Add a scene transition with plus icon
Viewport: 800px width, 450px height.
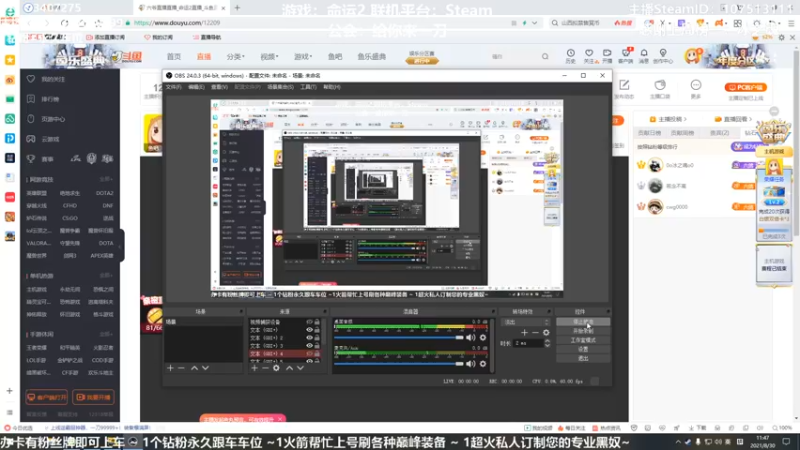[524, 333]
